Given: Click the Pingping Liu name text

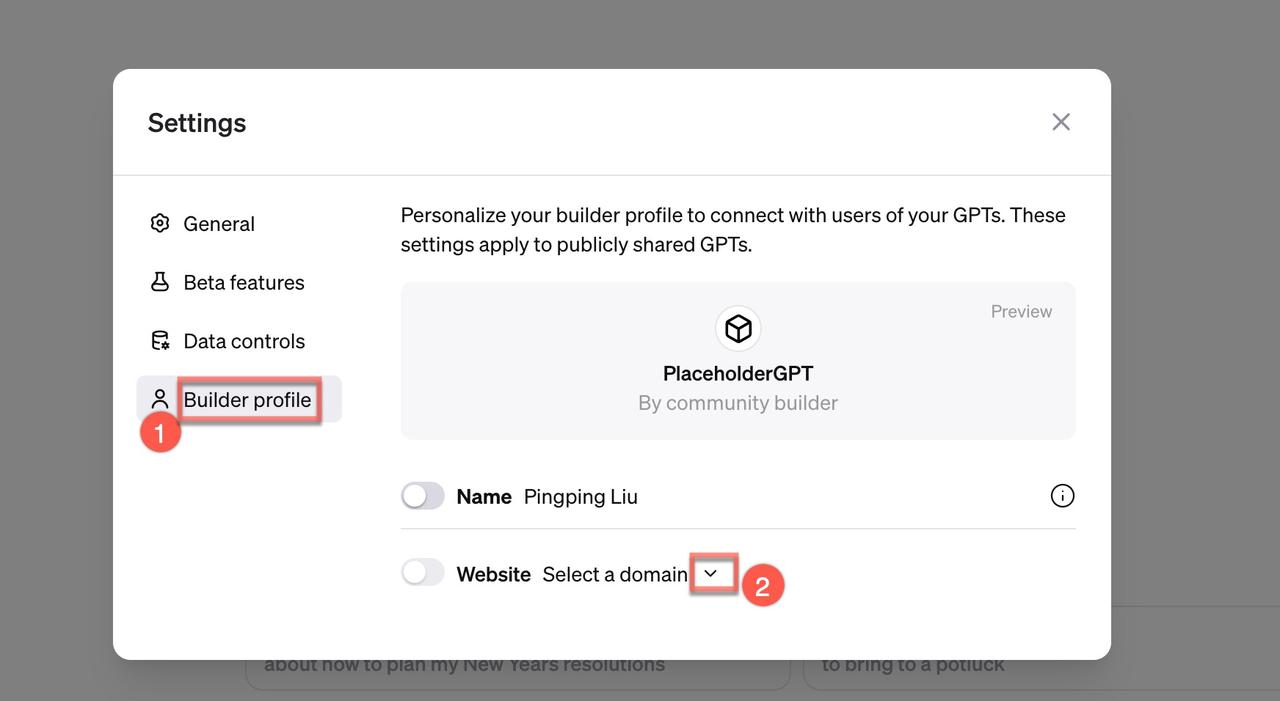Looking at the screenshot, I should [581, 496].
